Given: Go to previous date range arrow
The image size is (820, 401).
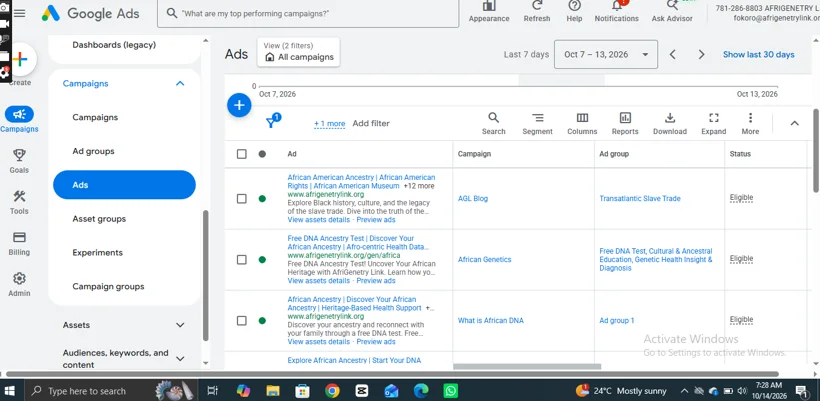Looking at the screenshot, I should tap(673, 54).
